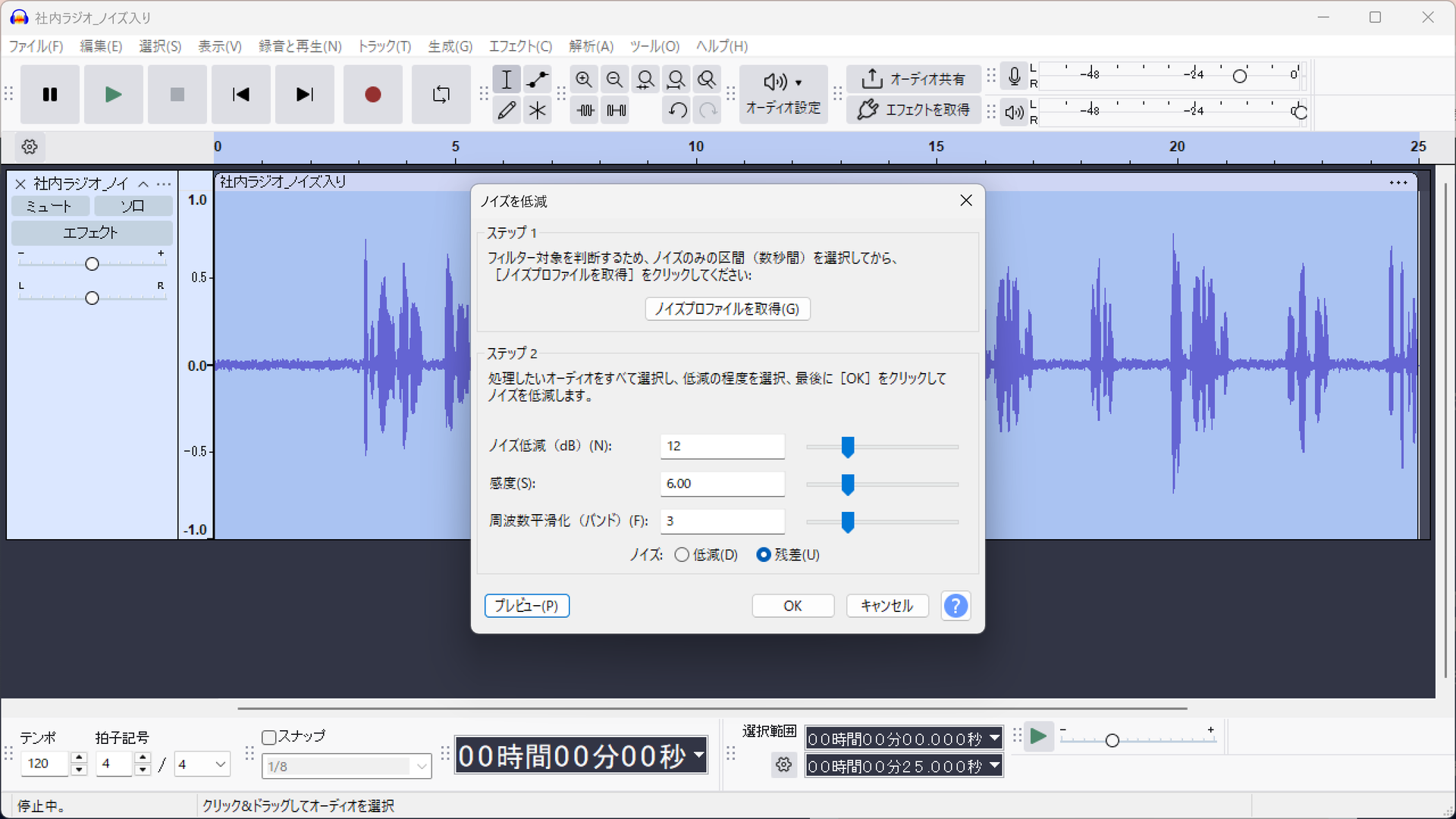Screen dimensions: 1456x819
Task: Select the Draw pencil tool
Action: pyautogui.click(x=507, y=111)
